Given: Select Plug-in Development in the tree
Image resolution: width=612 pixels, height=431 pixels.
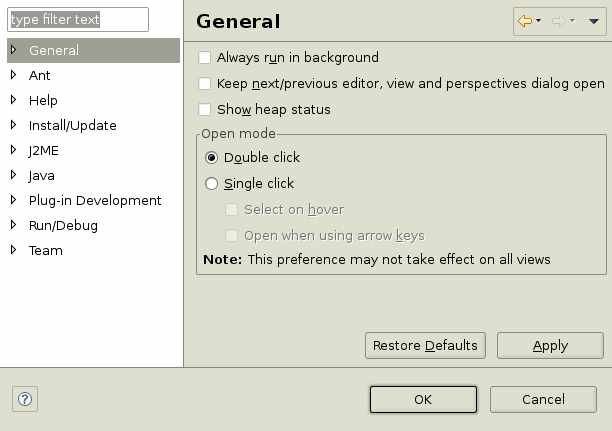Looking at the screenshot, I should coord(95,201).
